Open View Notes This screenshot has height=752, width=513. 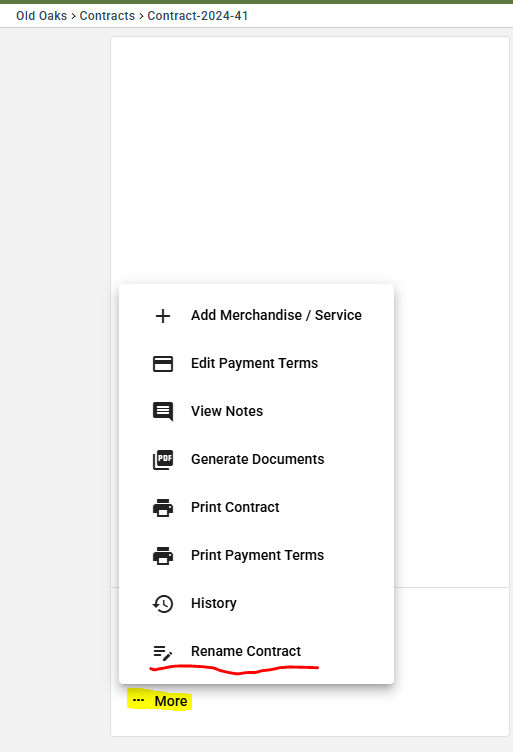pos(256,411)
